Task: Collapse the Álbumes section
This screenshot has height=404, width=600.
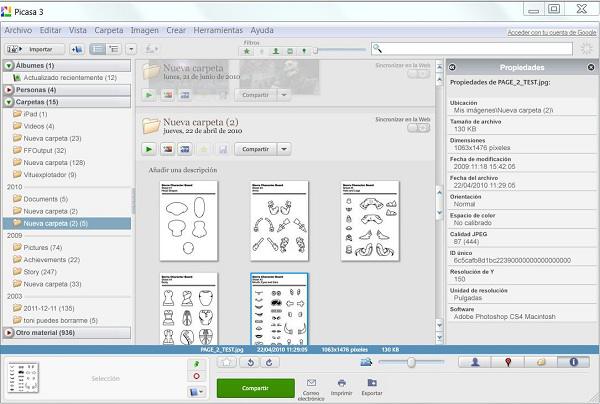Action: coord(9,66)
